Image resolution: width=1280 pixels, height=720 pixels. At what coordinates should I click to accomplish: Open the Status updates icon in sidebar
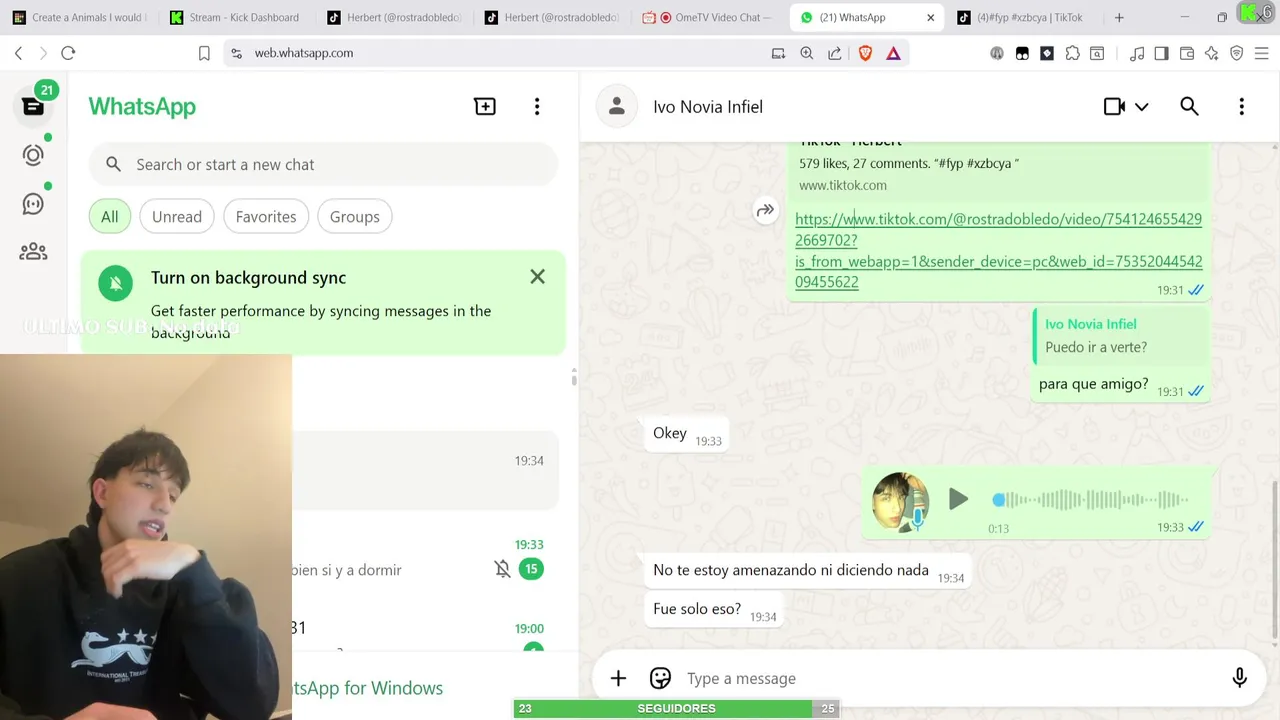click(33, 155)
